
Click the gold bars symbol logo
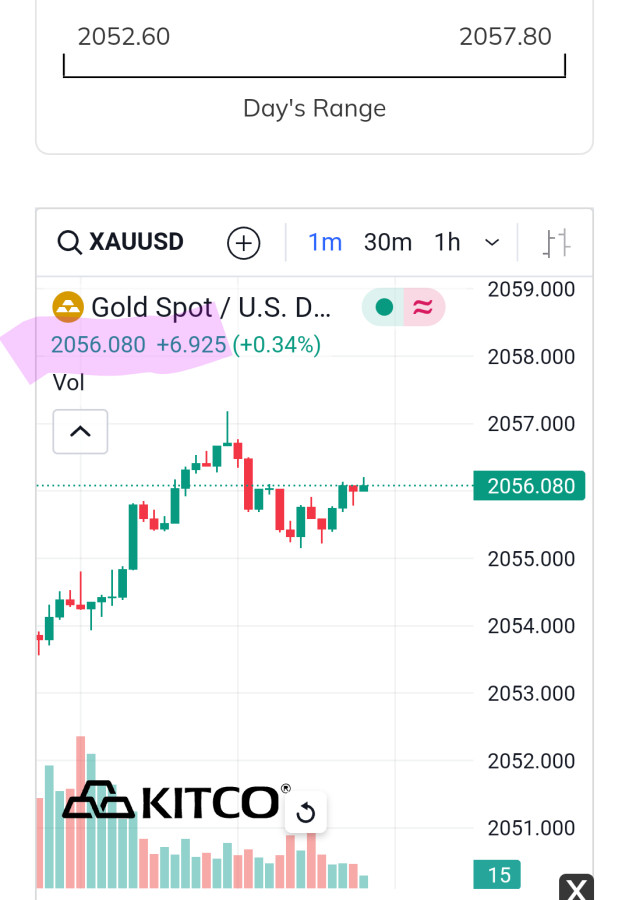[68, 307]
